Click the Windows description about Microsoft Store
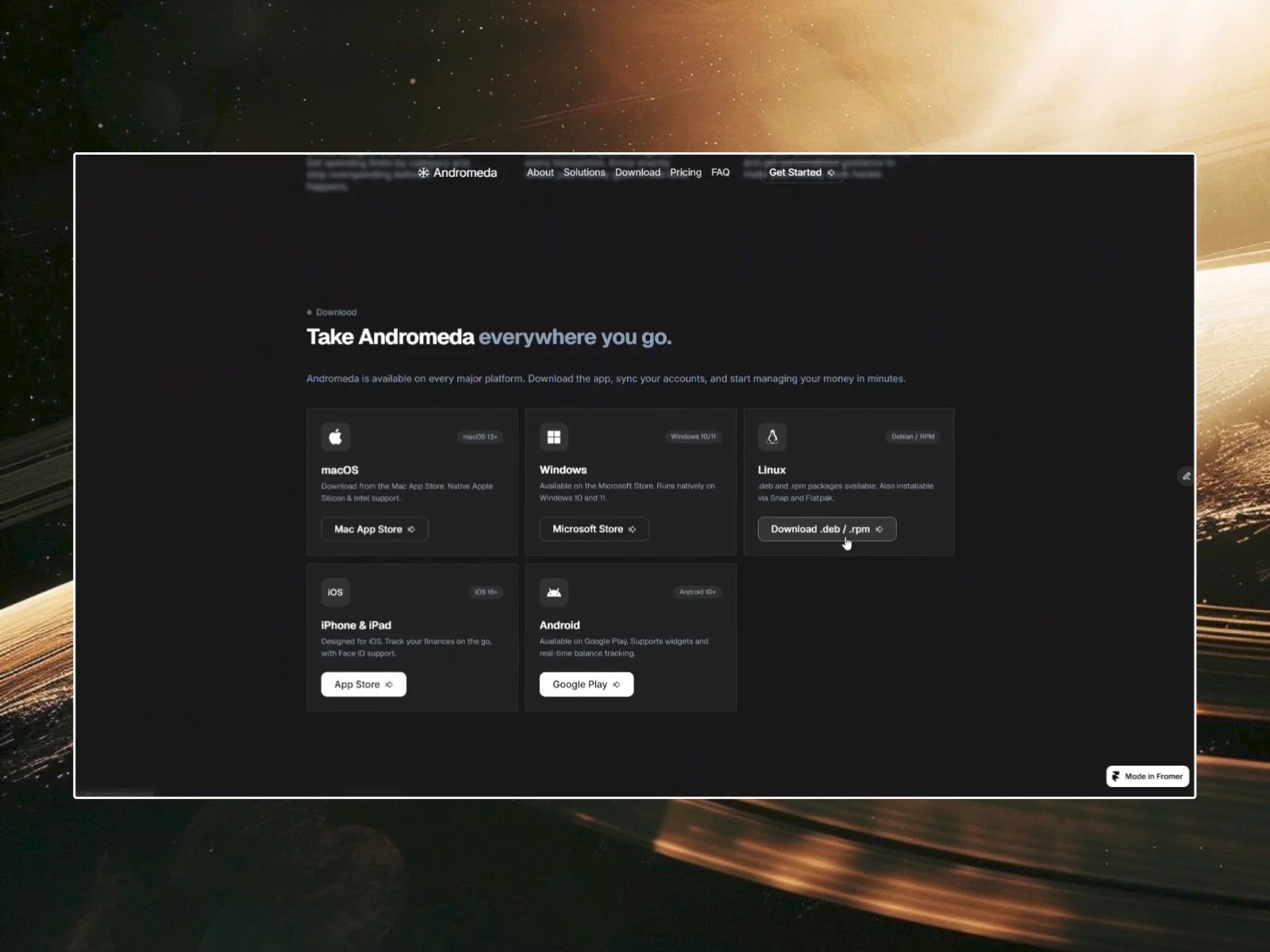The width and height of the screenshot is (1270, 952). tap(627, 492)
